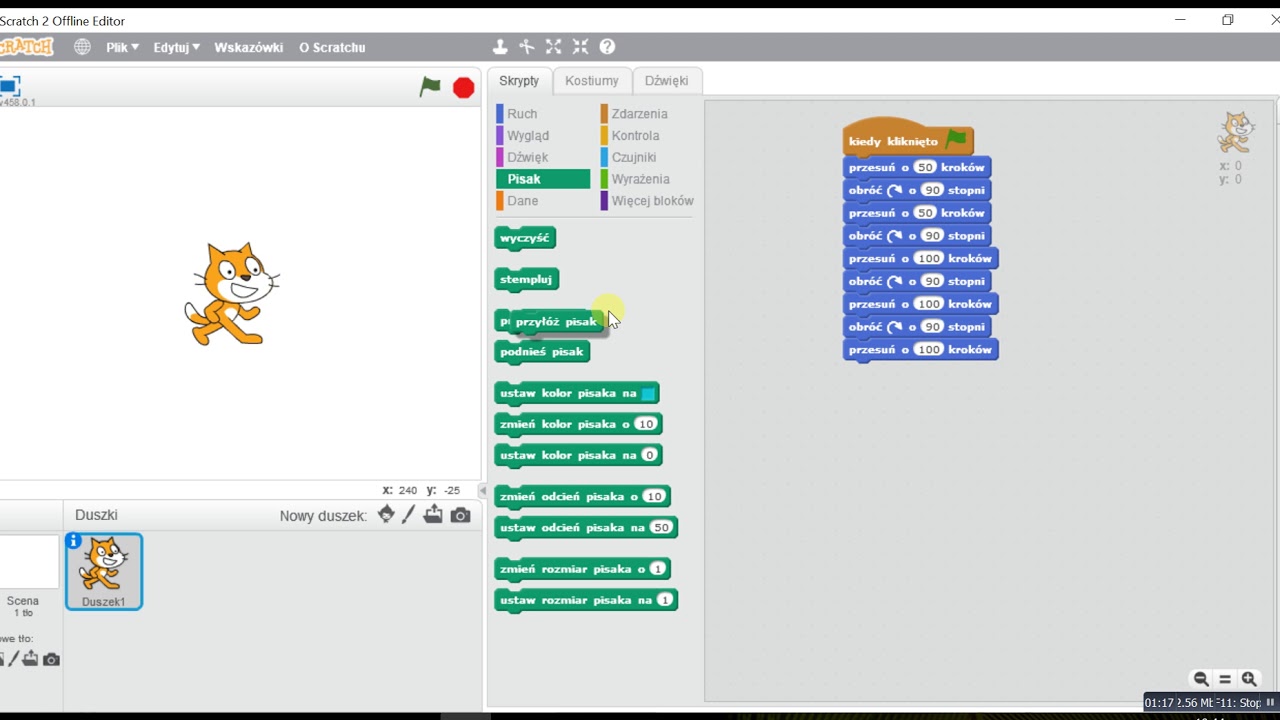Image resolution: width=1280 pixels, height=720 pixels.
Task: Zoom out the scripts area
Action: pos(1201,679)
